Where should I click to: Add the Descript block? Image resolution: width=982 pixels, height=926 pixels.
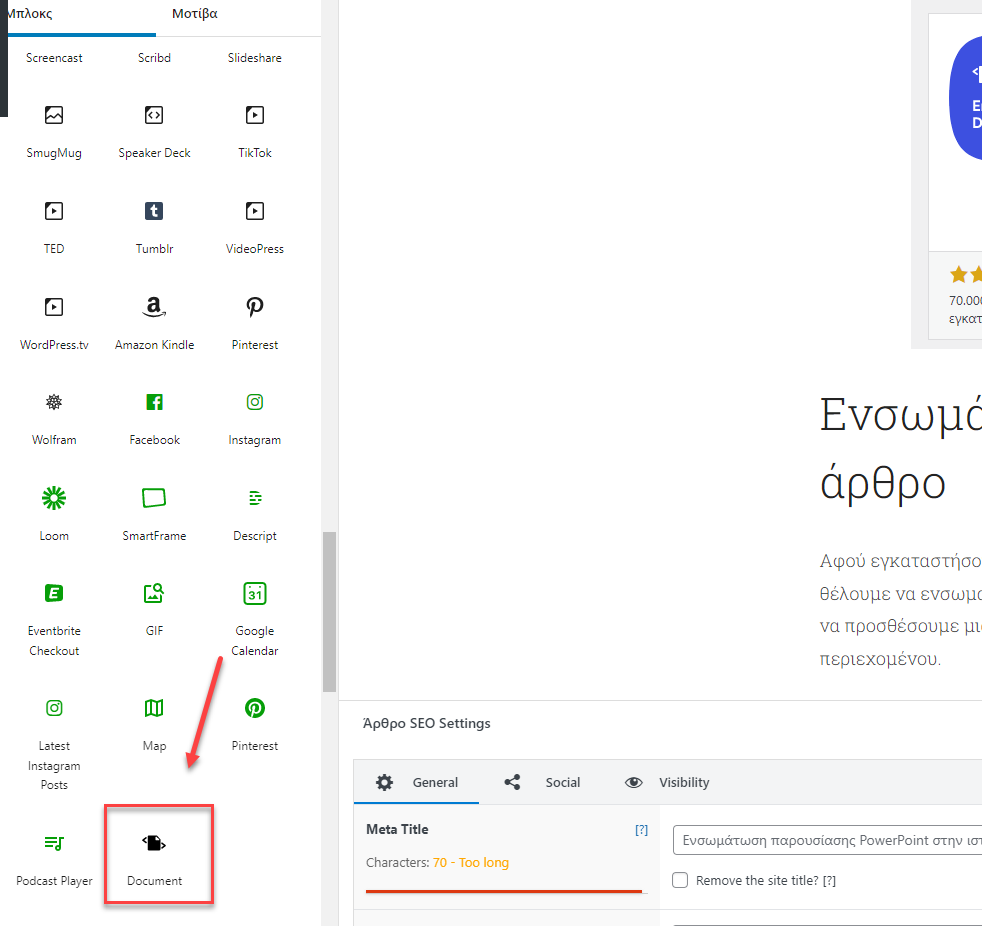pos(254,515)
